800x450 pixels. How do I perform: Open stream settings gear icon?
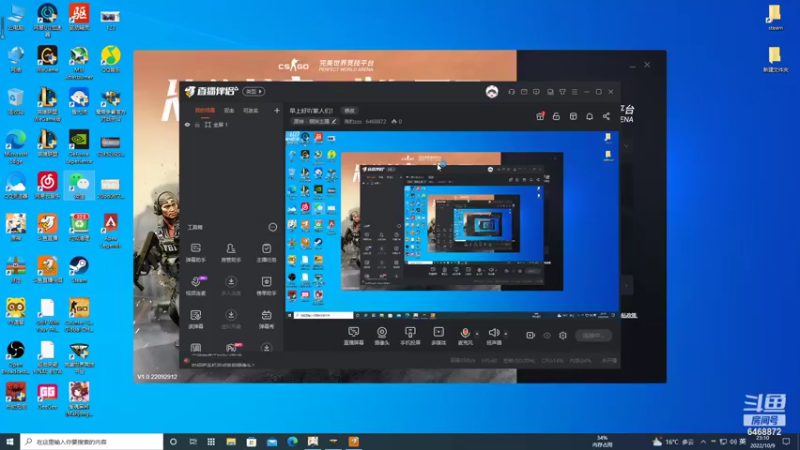tap(563, 335)
